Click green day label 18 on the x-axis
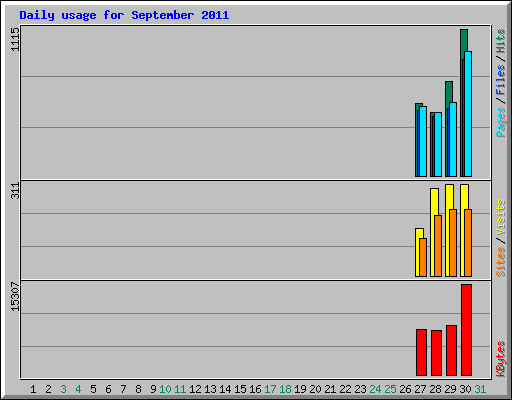The image size is (512, 400). click(x=285, y=389)
